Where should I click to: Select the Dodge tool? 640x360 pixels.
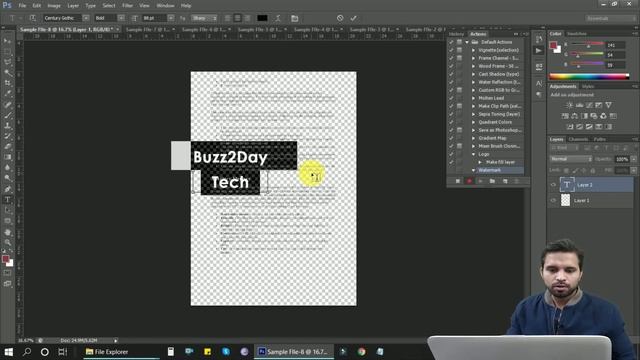7,178
